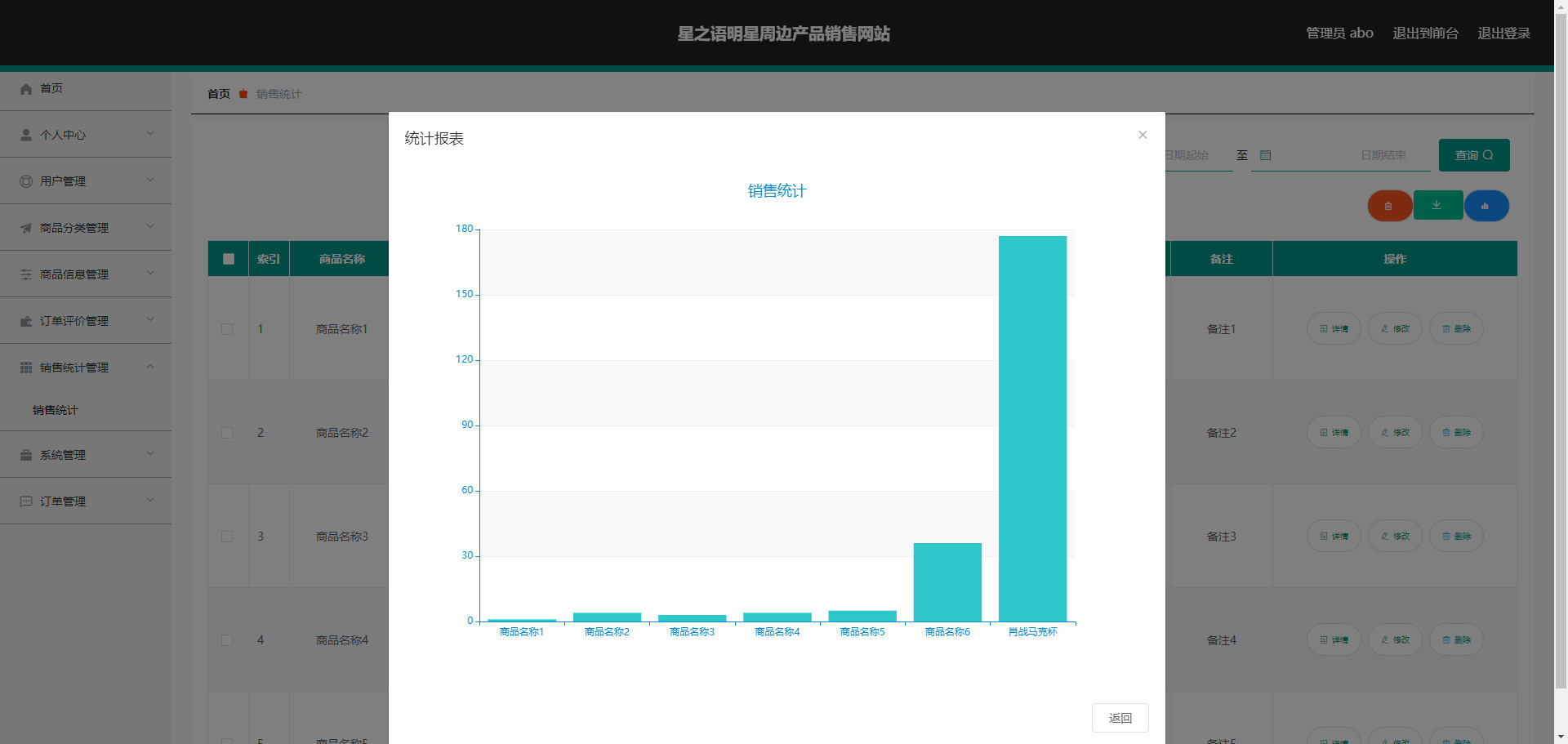The width and height of the screenshot is (1568, 744).
Task: Click the paper plane icon beside 商品分类管理
Action: pos(26,228)
